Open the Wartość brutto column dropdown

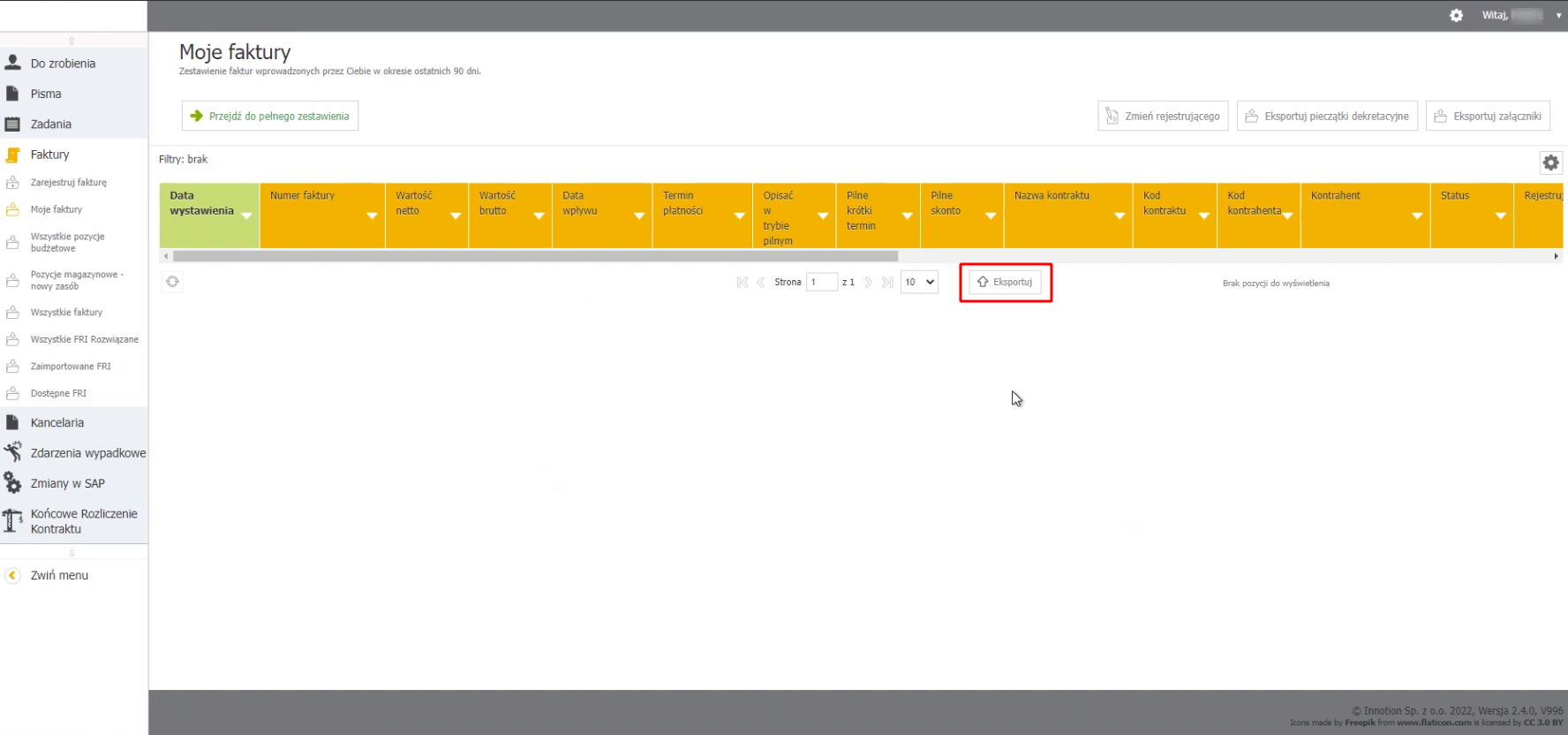(539, 216)
